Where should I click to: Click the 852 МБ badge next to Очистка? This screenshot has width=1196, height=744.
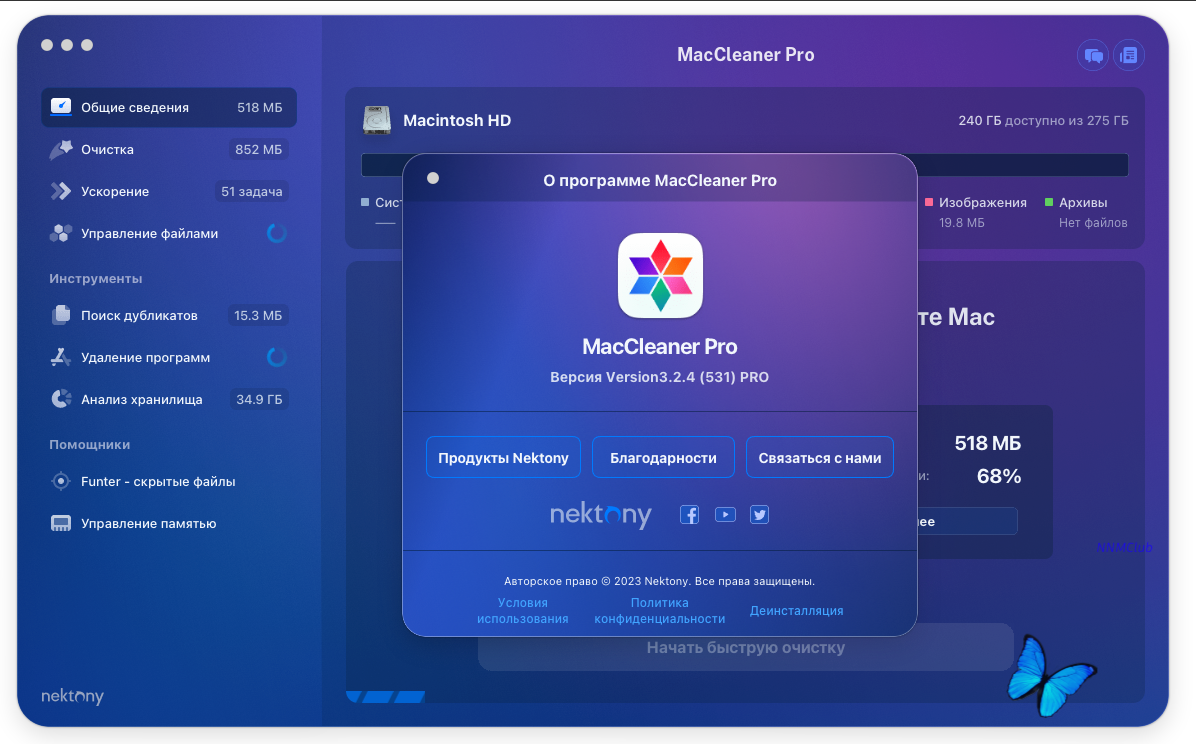coord(259,150)
